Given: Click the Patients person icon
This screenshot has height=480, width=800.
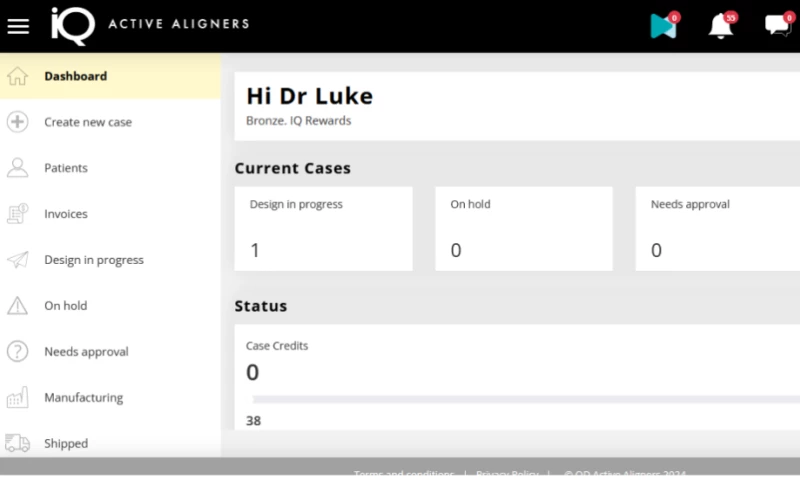Looking at the screenshot, I should click(17, 168).
